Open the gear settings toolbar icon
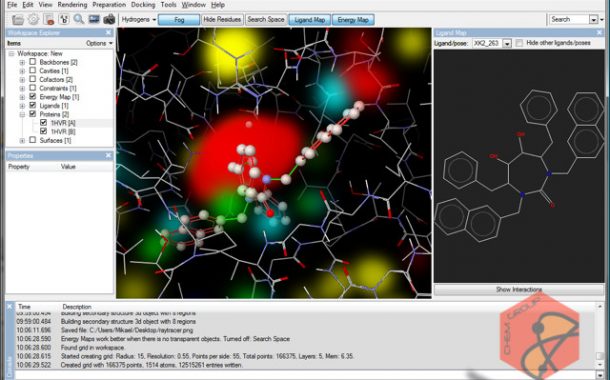This screenshot has width=610, height=380. tap(33, 19)
